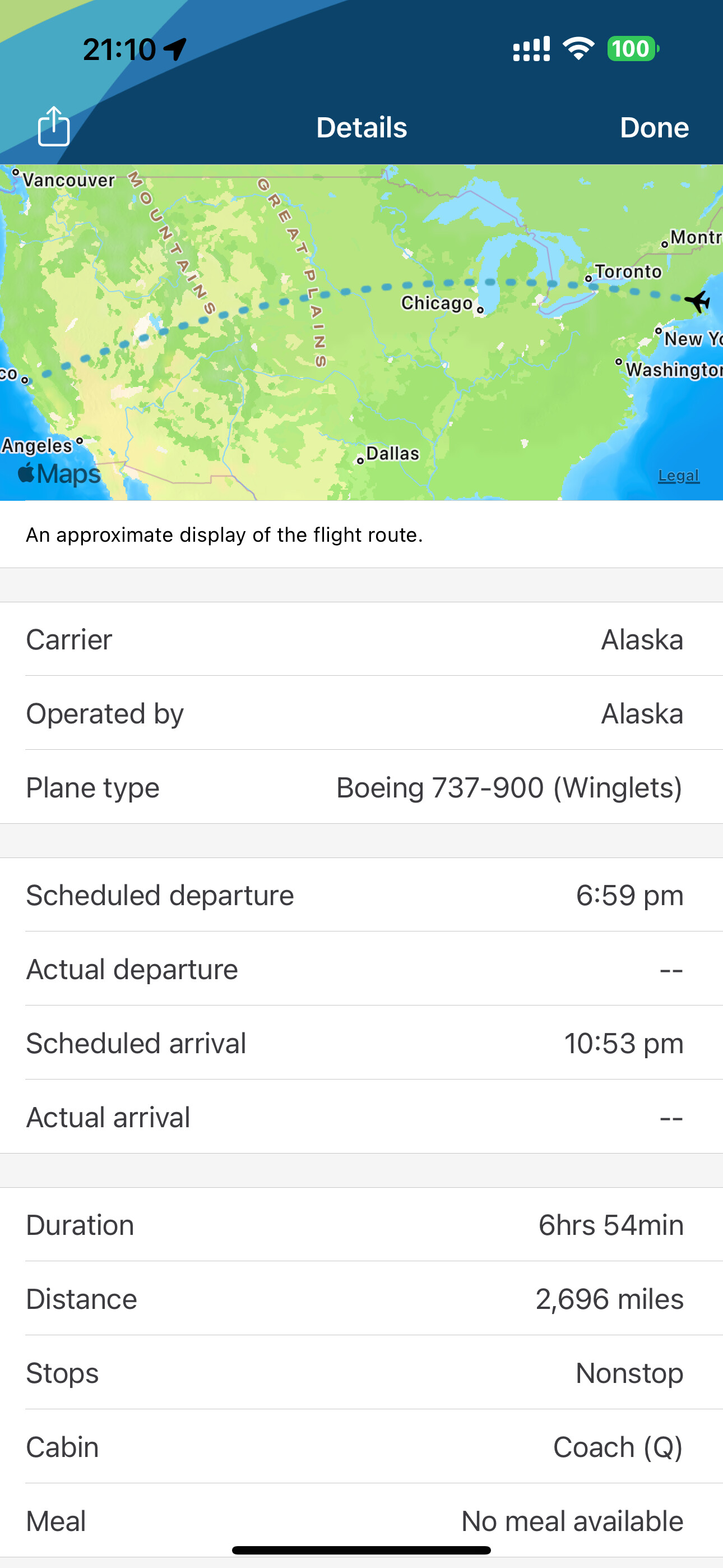Tap the Duration row
723x1568 pixels.
click(361, 1225)
